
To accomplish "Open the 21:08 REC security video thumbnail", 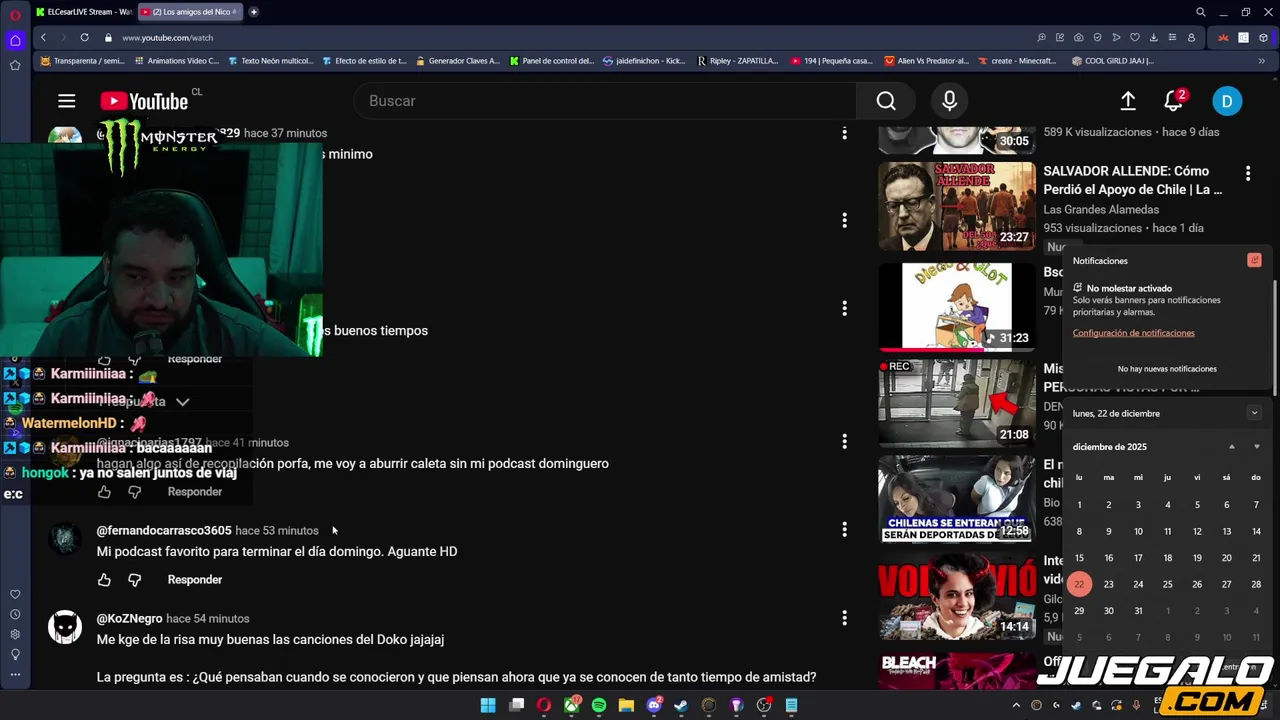I will click(x=957, y=402).
